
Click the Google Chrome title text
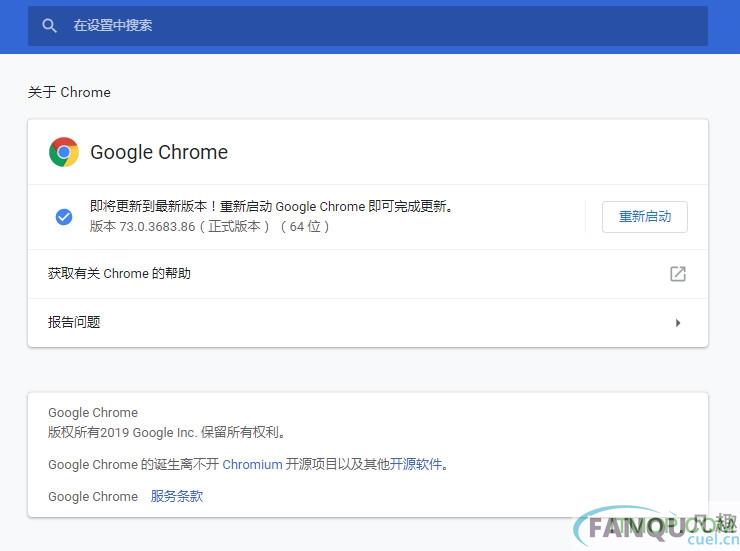(x=159, y=152)
